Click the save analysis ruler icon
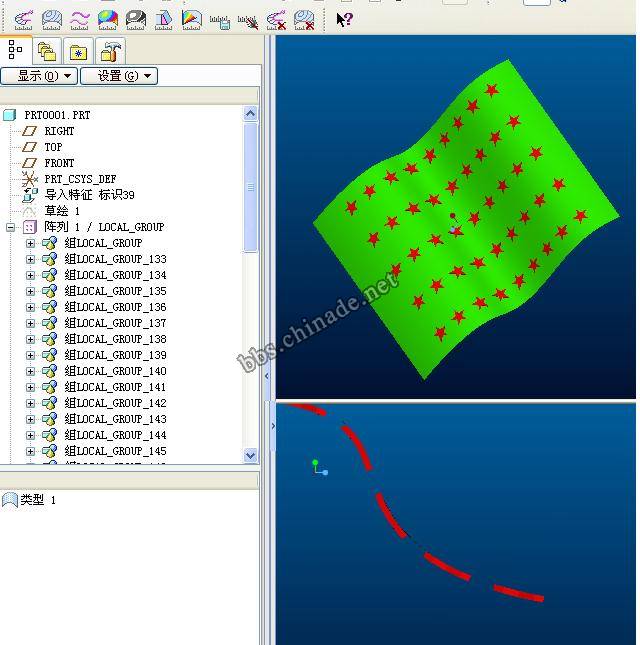The height and width of the screenshot is (645, 640). click(220, 18)
